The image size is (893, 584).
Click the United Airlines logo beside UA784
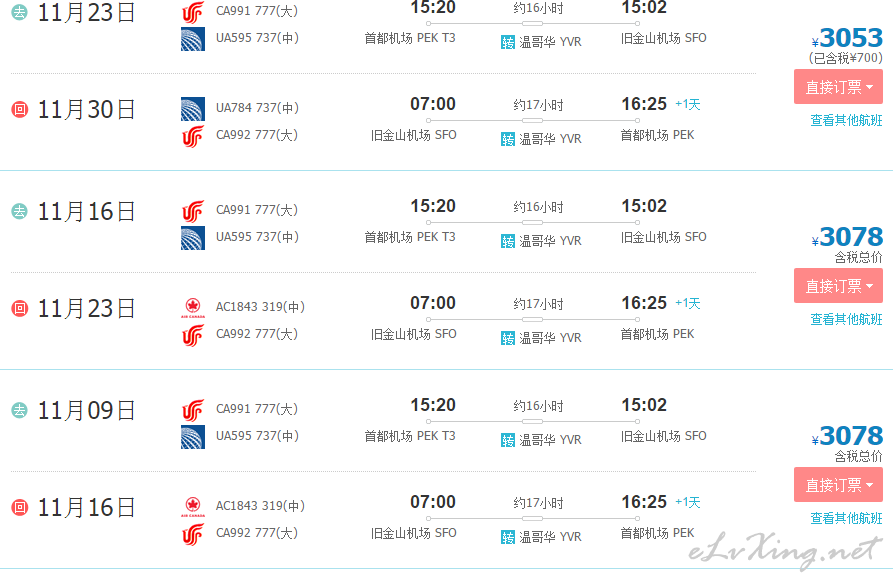point(192,109)
